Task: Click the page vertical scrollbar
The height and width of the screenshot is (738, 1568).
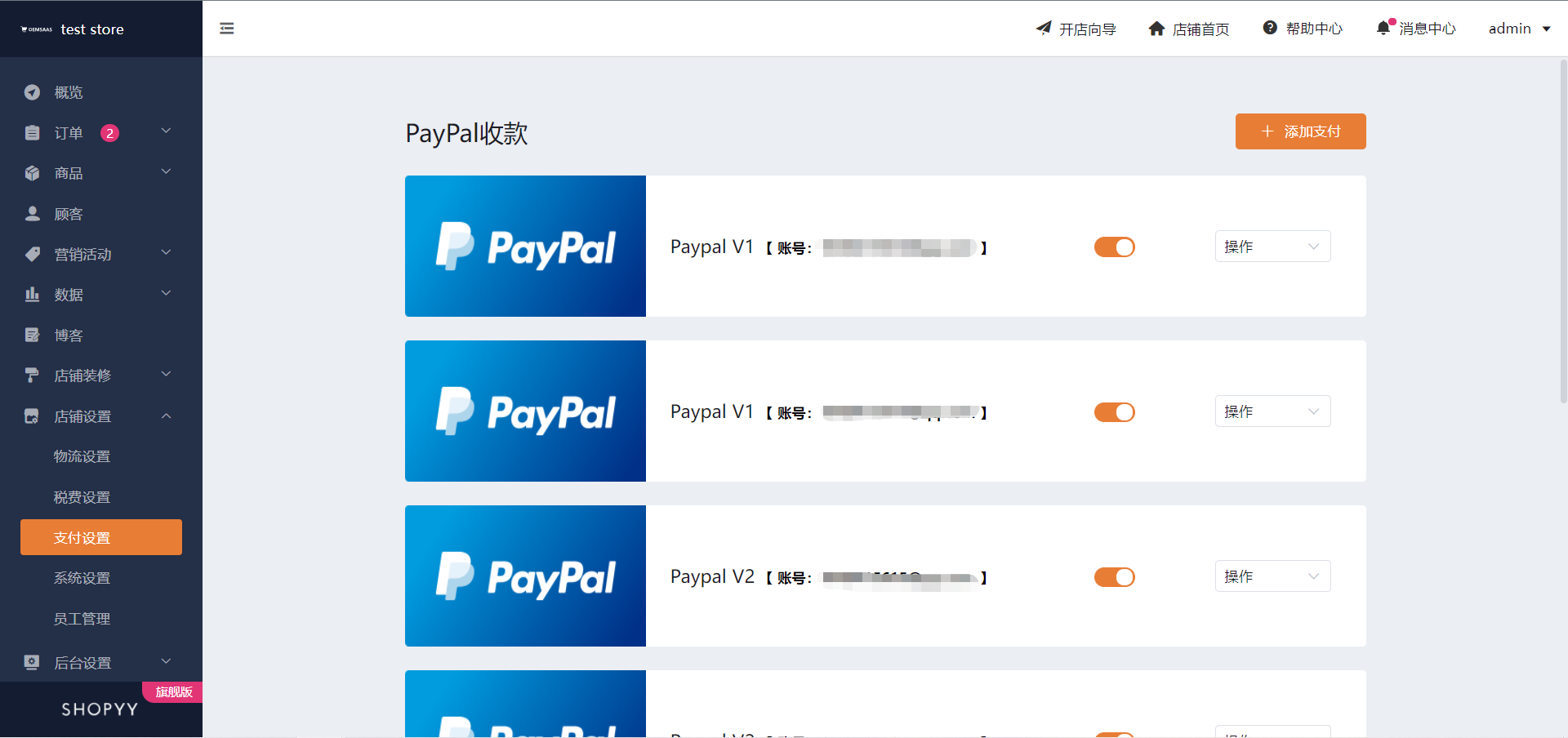Action: point(1563,231)
